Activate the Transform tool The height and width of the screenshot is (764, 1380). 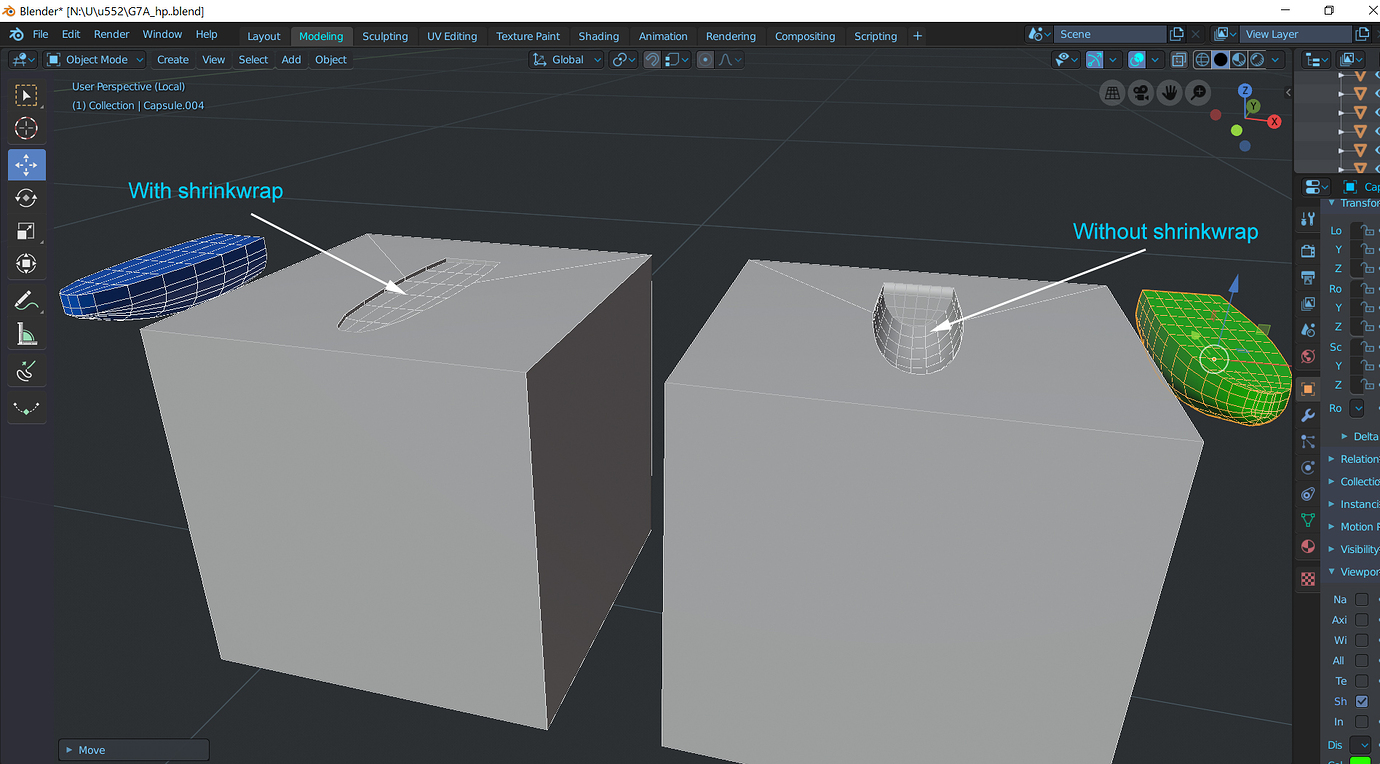point(26,264)
